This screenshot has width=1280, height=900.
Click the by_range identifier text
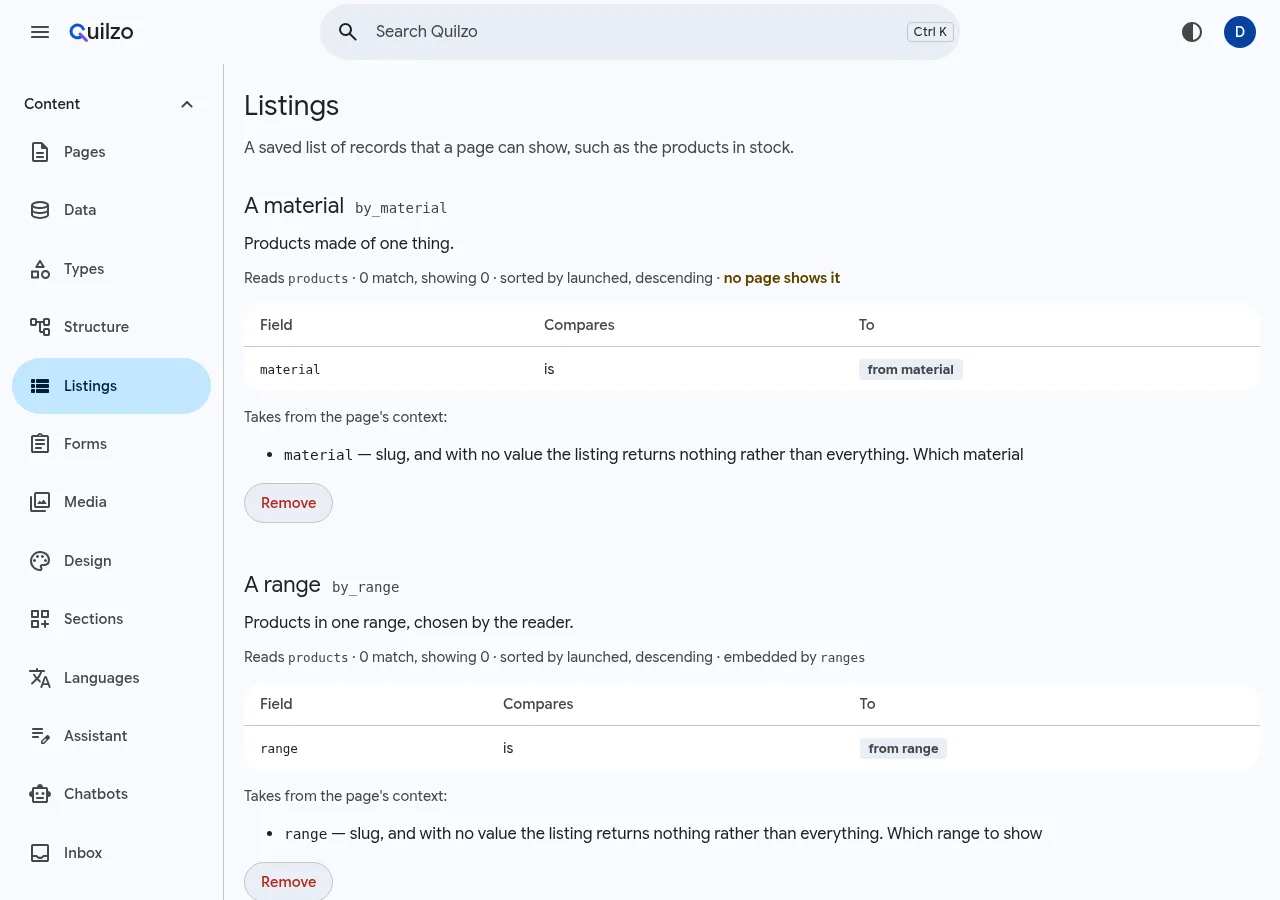[x=366, y=587]
